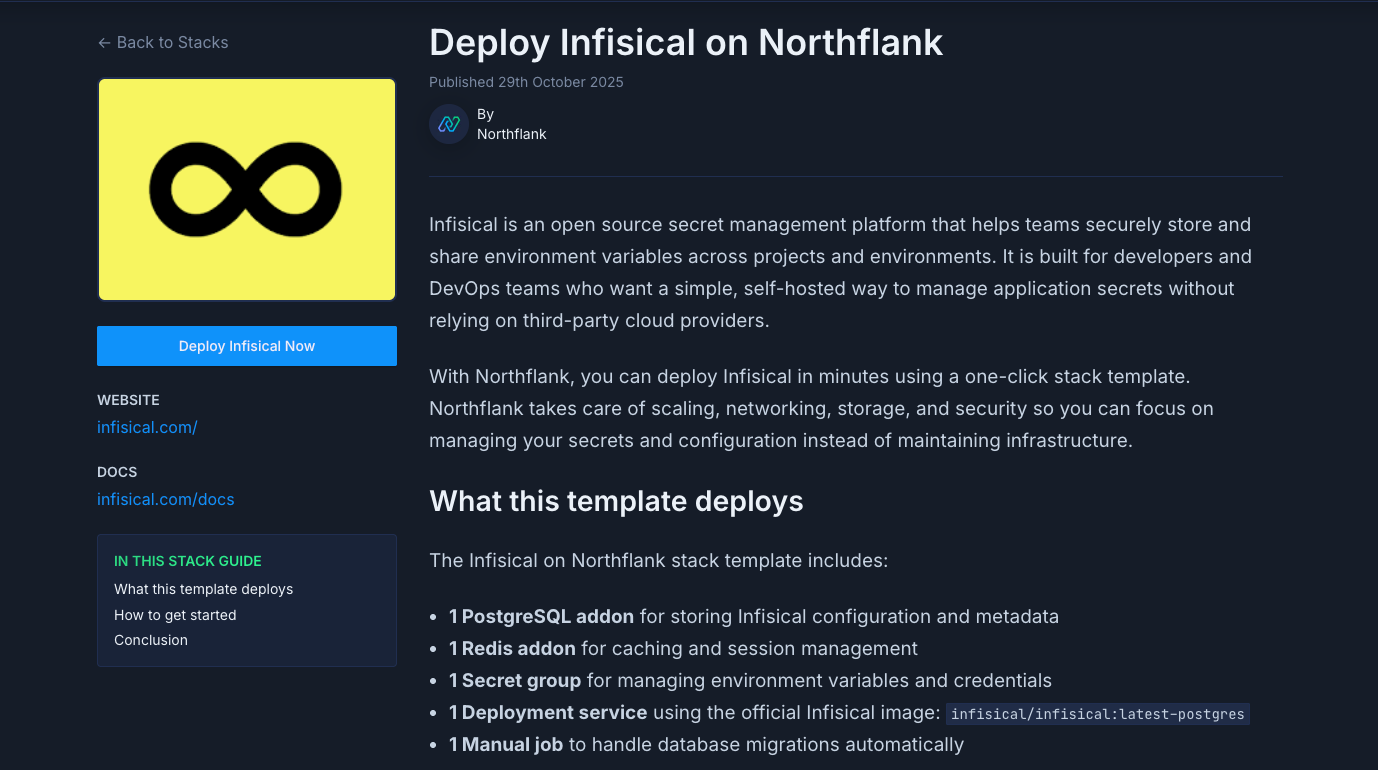This screenshot has height=770, width=1378.
Task: Click the bold 1 Redis addon text
Action: click(x=512, y=649)
